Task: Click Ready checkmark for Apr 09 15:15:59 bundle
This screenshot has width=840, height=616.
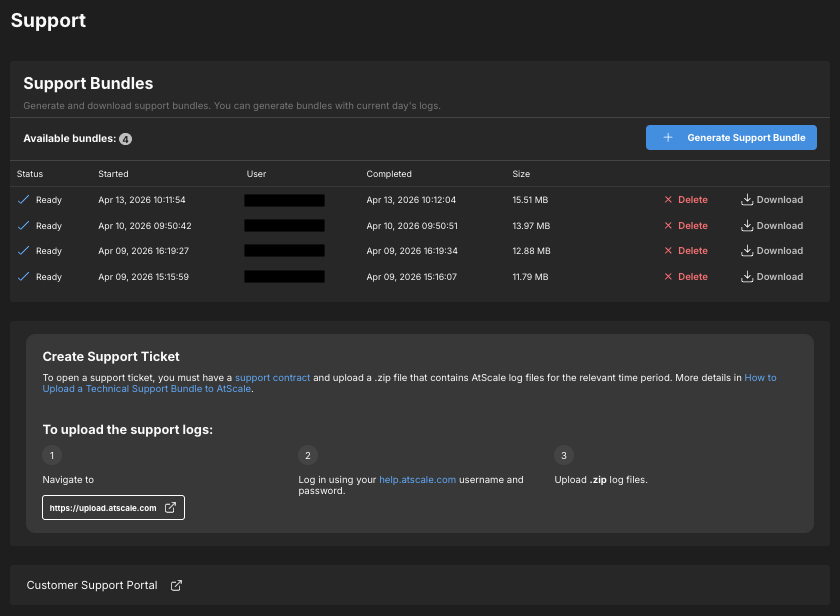Action: (24, 277)
